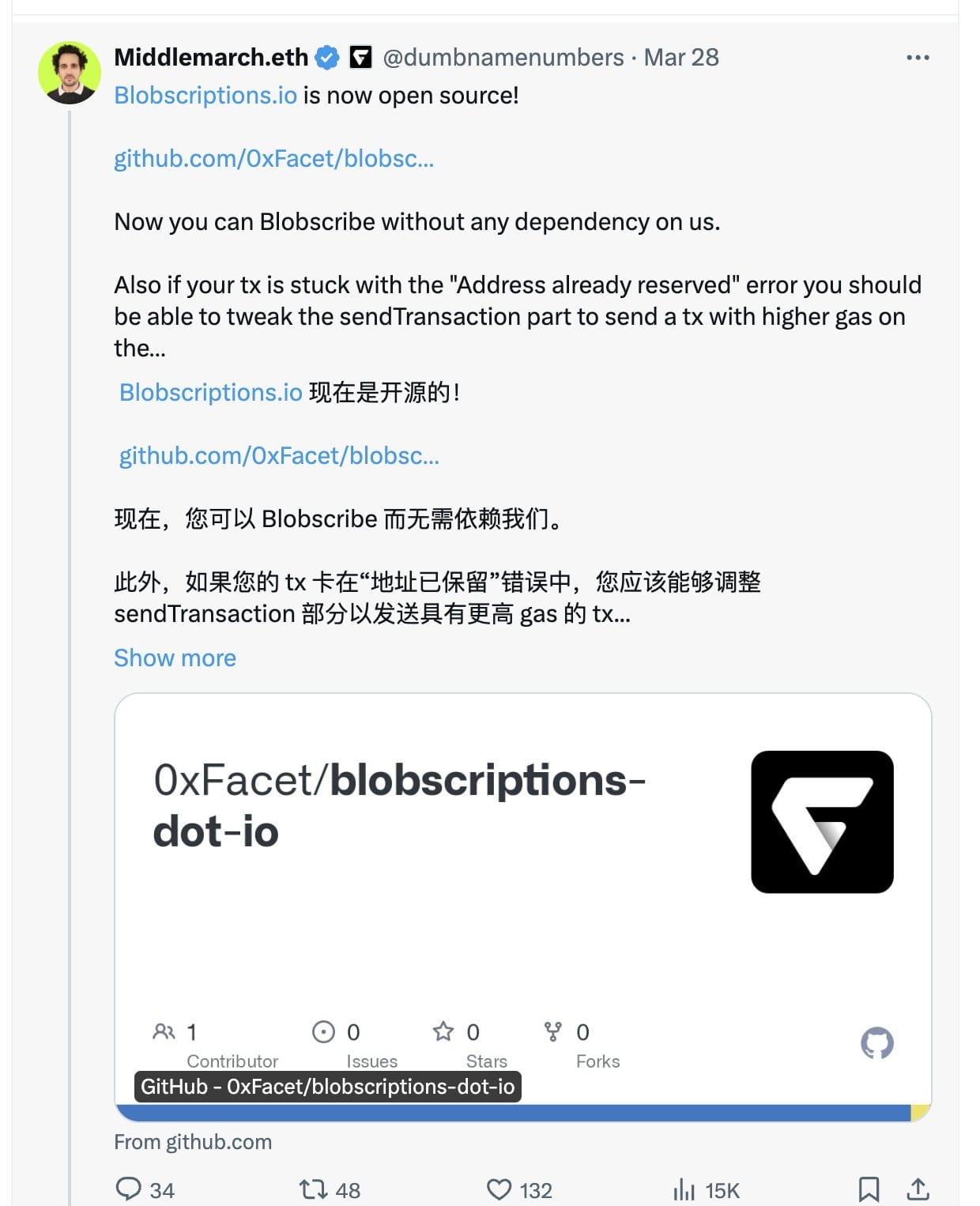Expand tweet with Show more
Viewport: 980px width, 1206px height.
pos(175,658)
